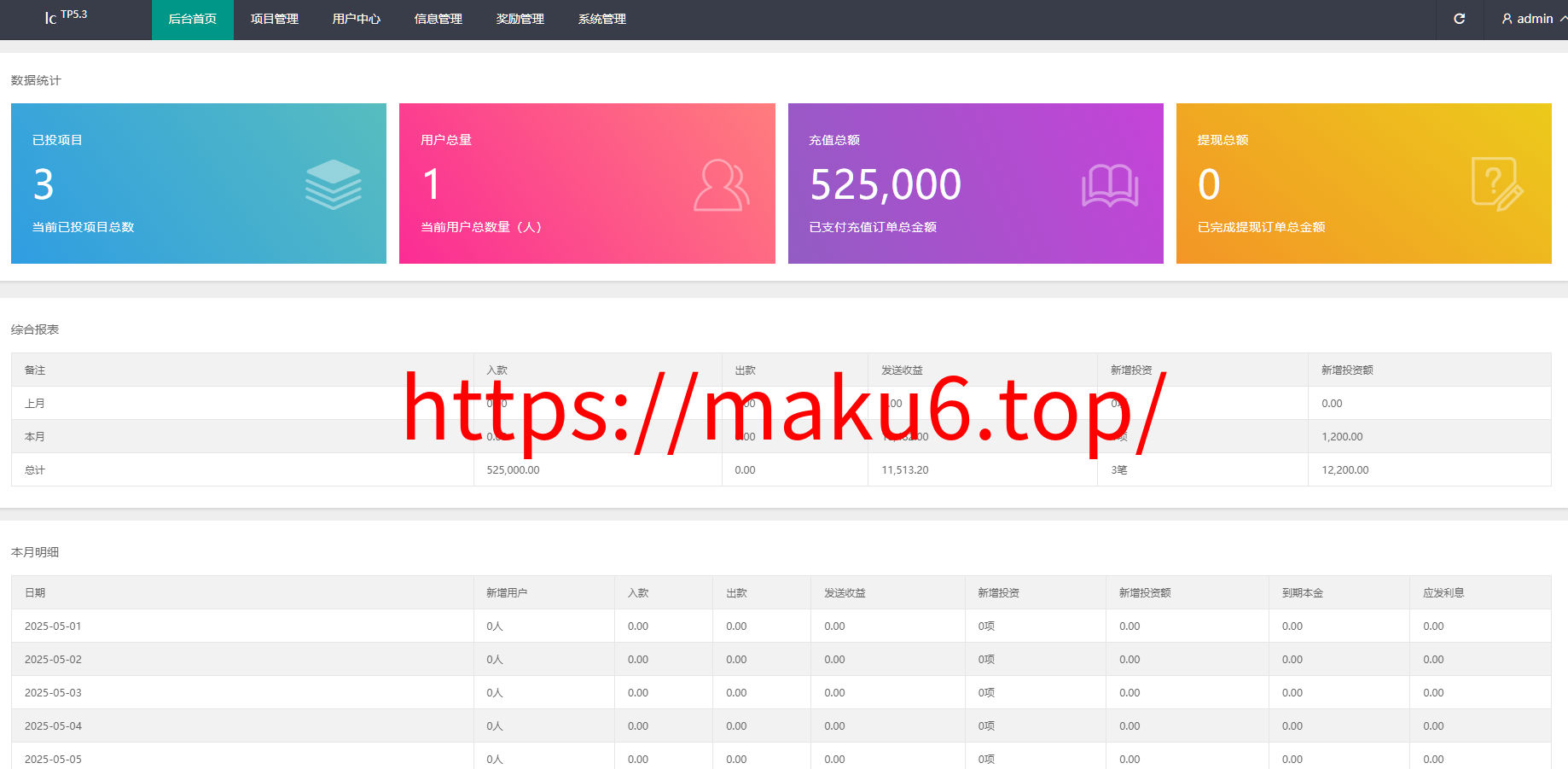Click the 上月 row label
The height and width of the screenshot is (769, 1568).
coord(35,404)
